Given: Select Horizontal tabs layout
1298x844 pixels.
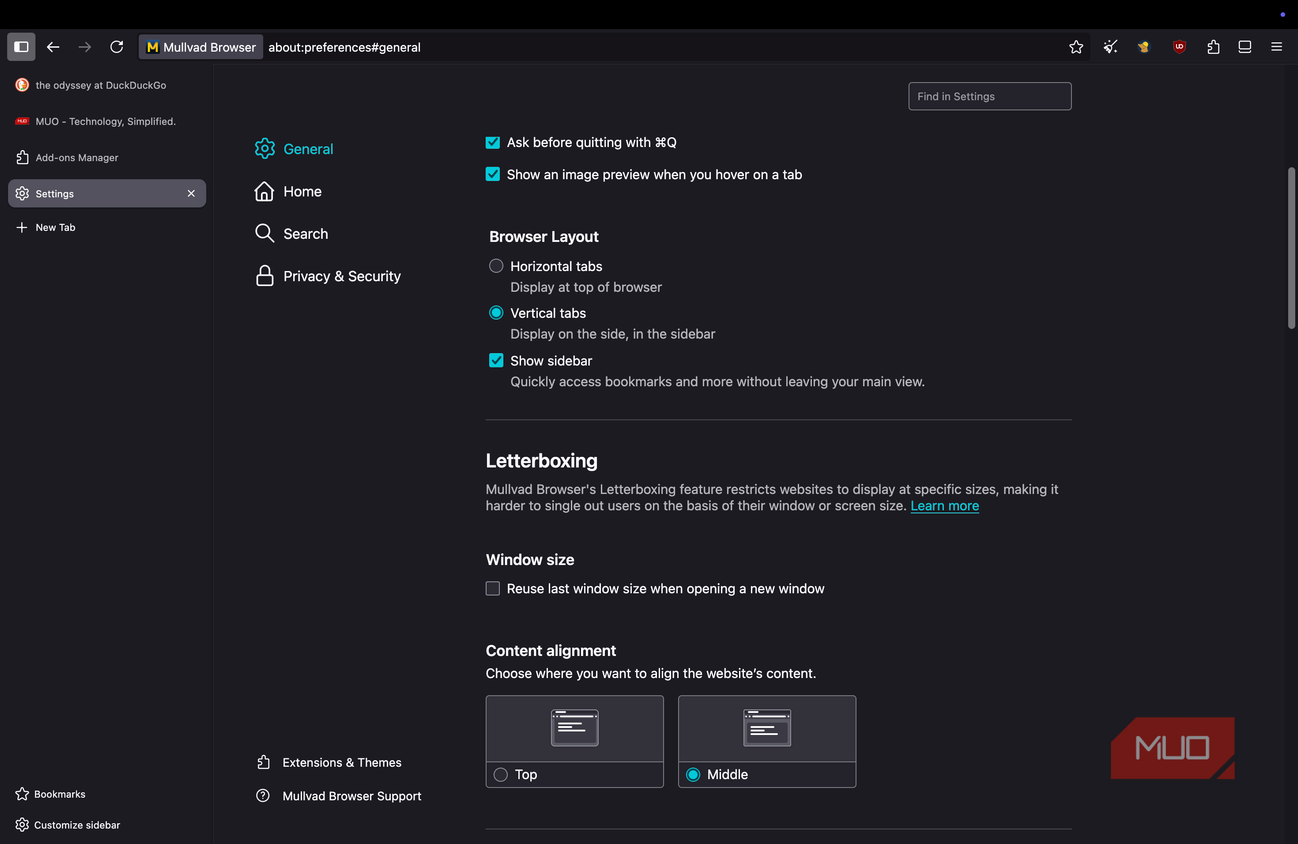Looking at the screenshot, I should [496, 266].
